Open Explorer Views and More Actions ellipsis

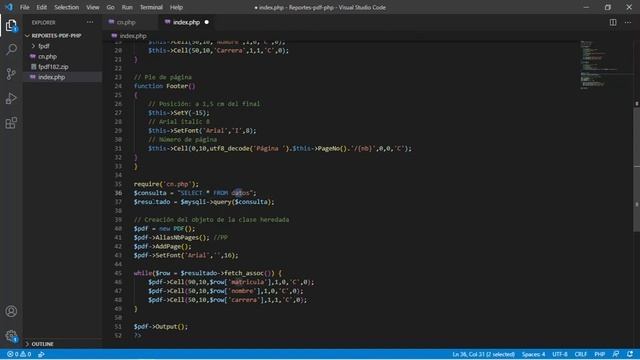90,22
